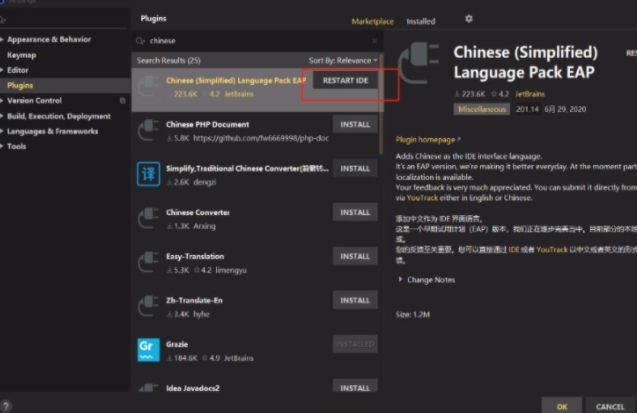Click the Miscellaneous category tag
The width and height of the screenshot is (637, 413).
click(x=482, y=109)
